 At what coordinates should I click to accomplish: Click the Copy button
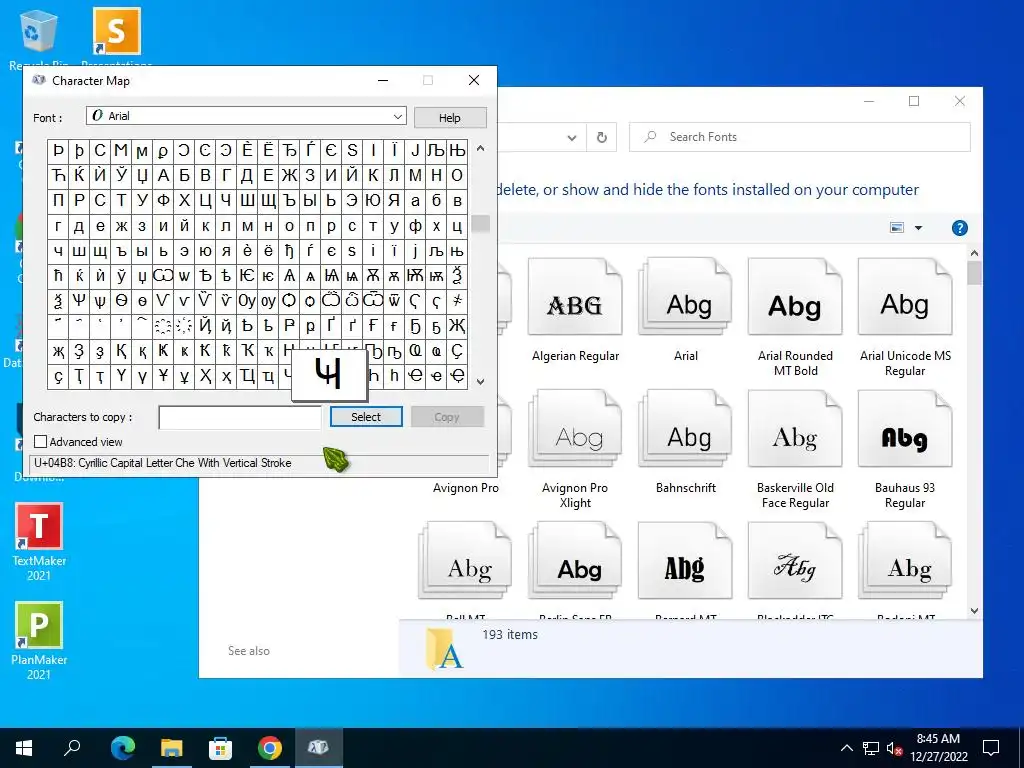coord(447,417)
